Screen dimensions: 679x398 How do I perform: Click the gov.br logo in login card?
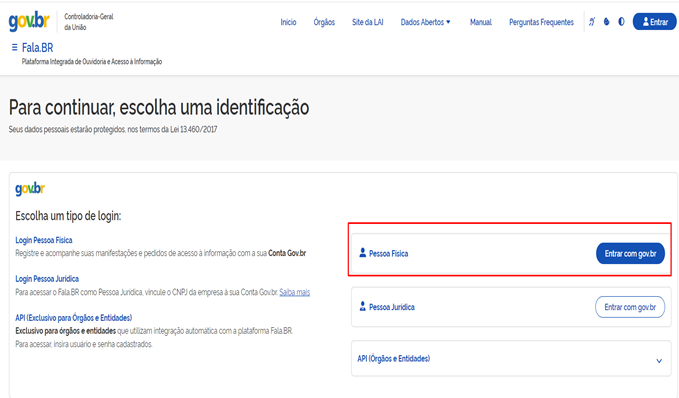[30, 188]
